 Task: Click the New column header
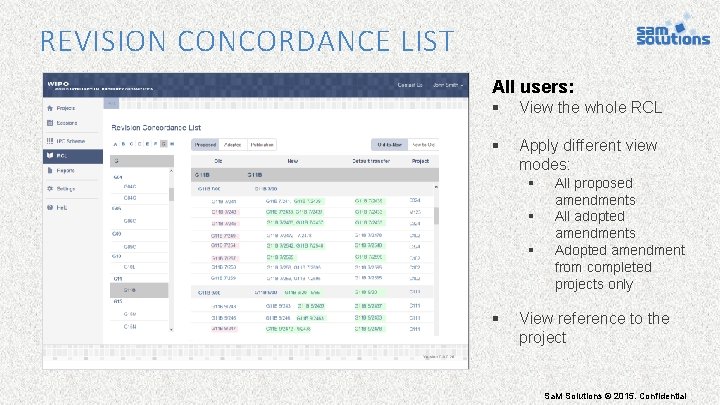(292, 161)
